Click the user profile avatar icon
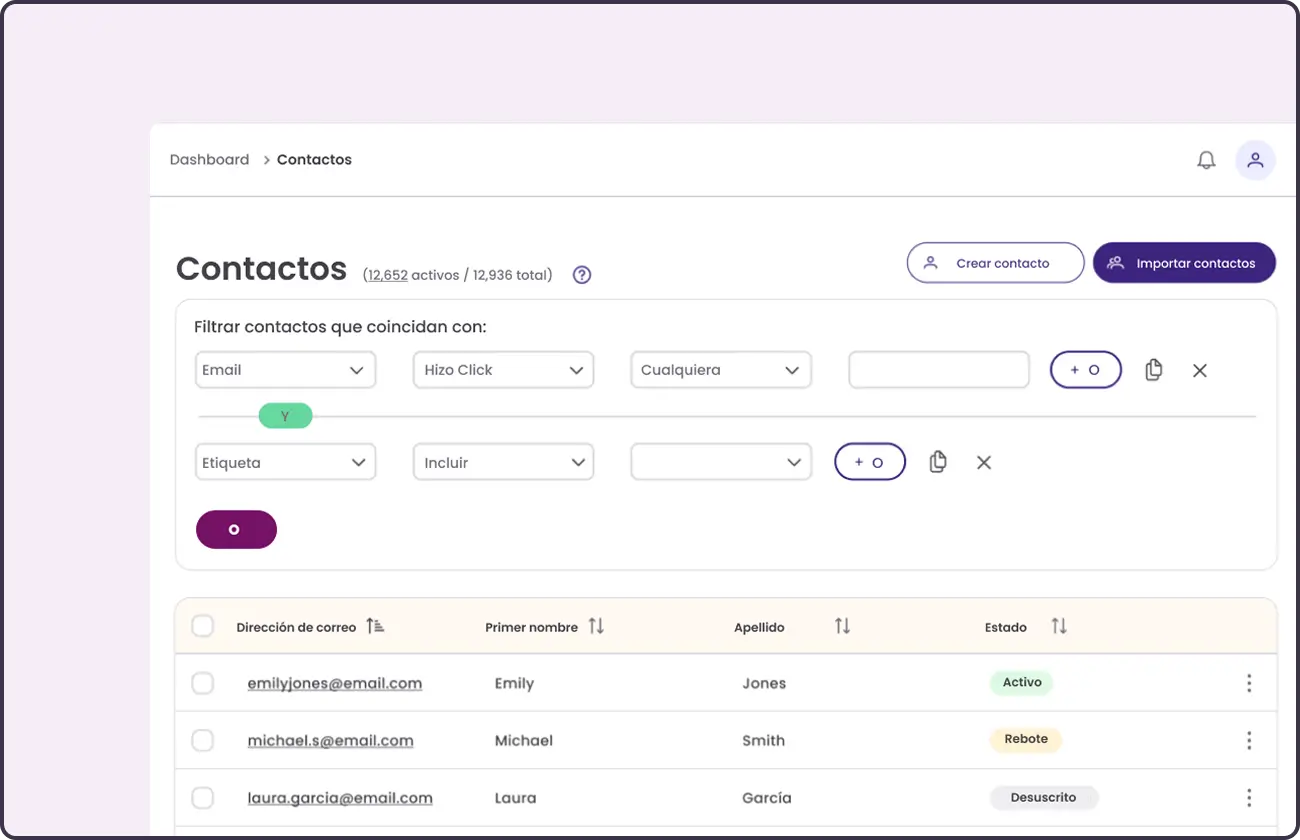 click(x=1255, y=160)
